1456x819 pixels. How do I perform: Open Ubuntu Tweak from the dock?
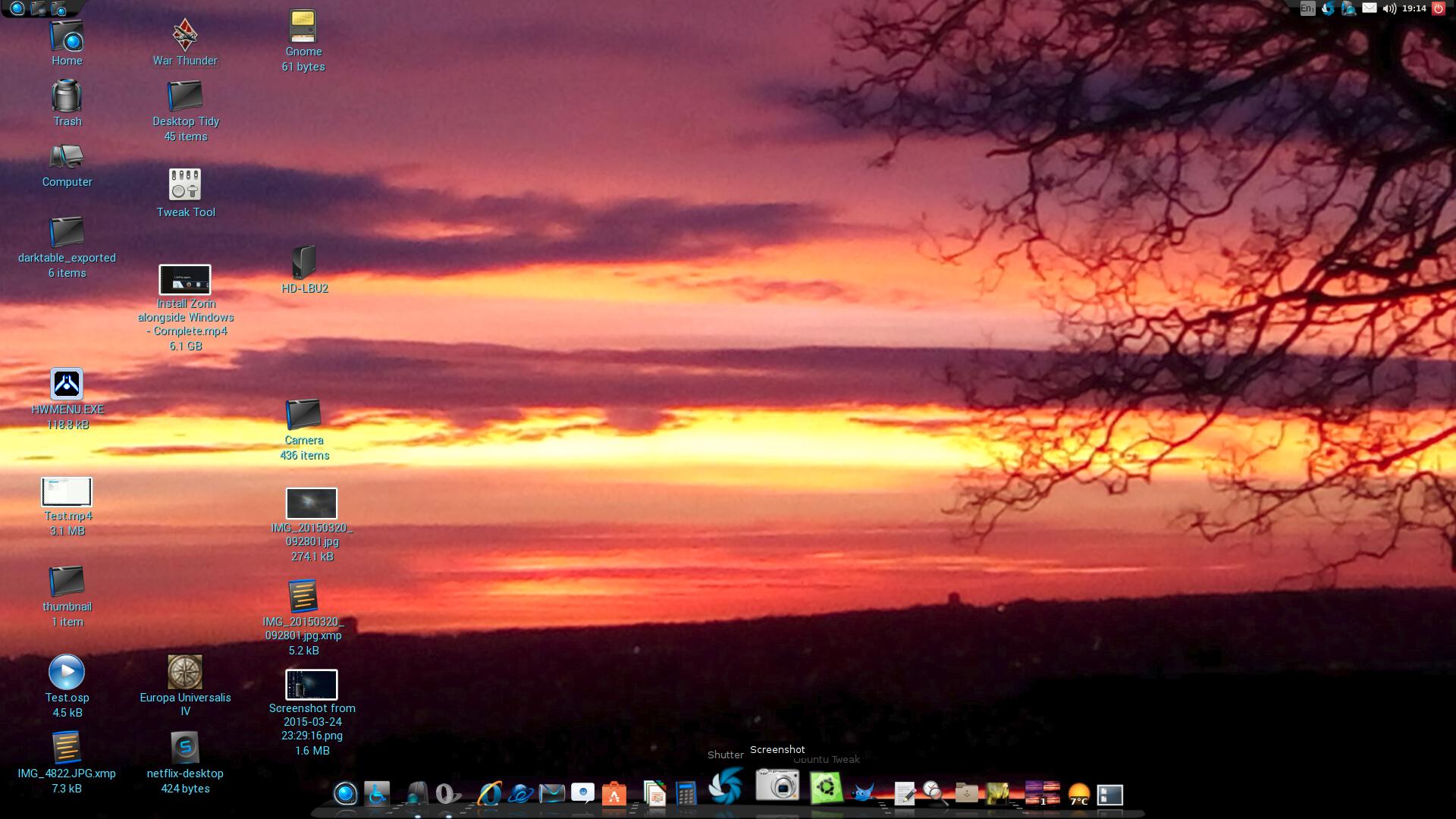(x=826, y=789)
